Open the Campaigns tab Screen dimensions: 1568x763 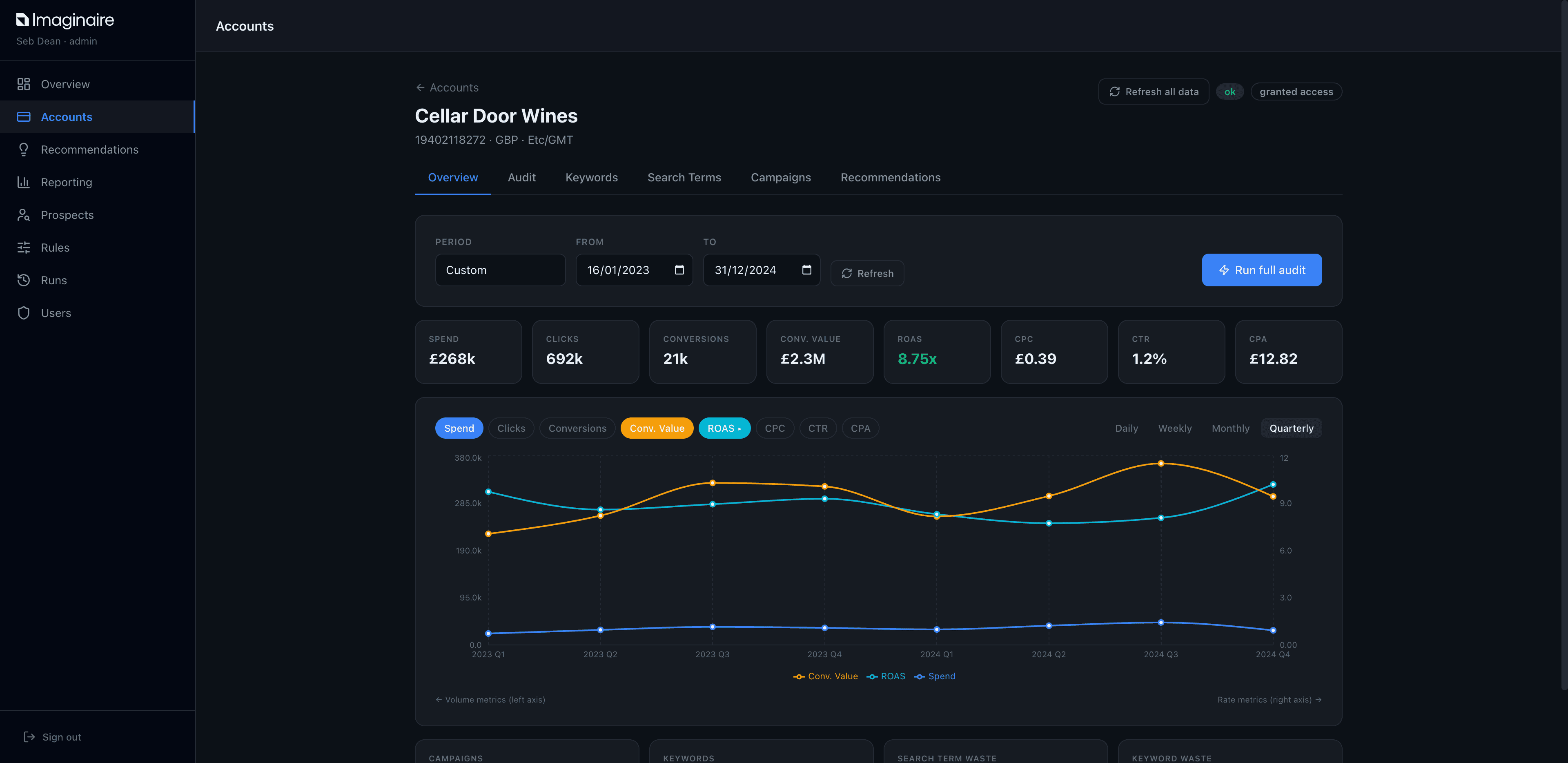780,177
